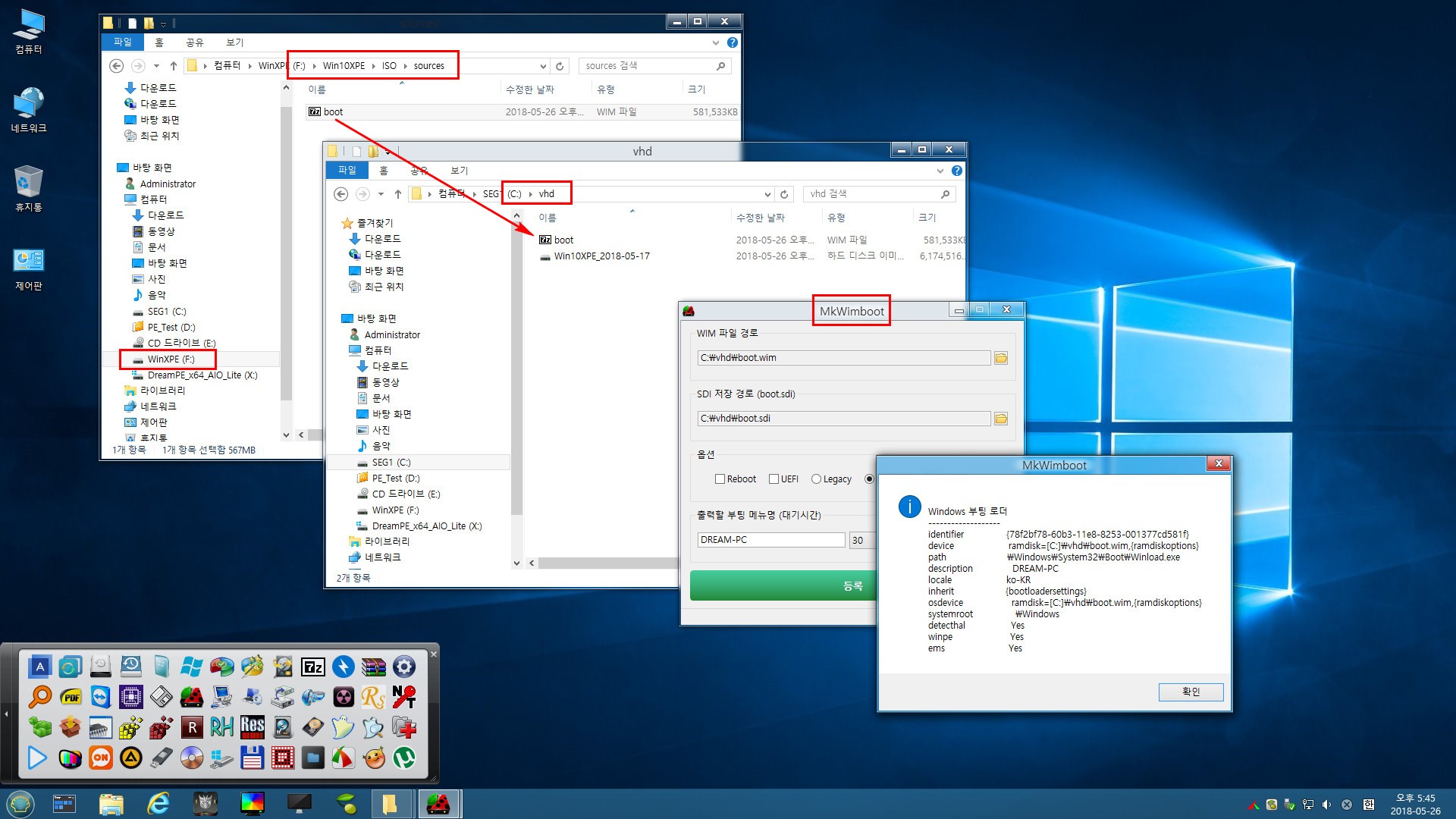Expand recent locations dropdown in vhd window
1456x819 pixels.
[381, 194]
